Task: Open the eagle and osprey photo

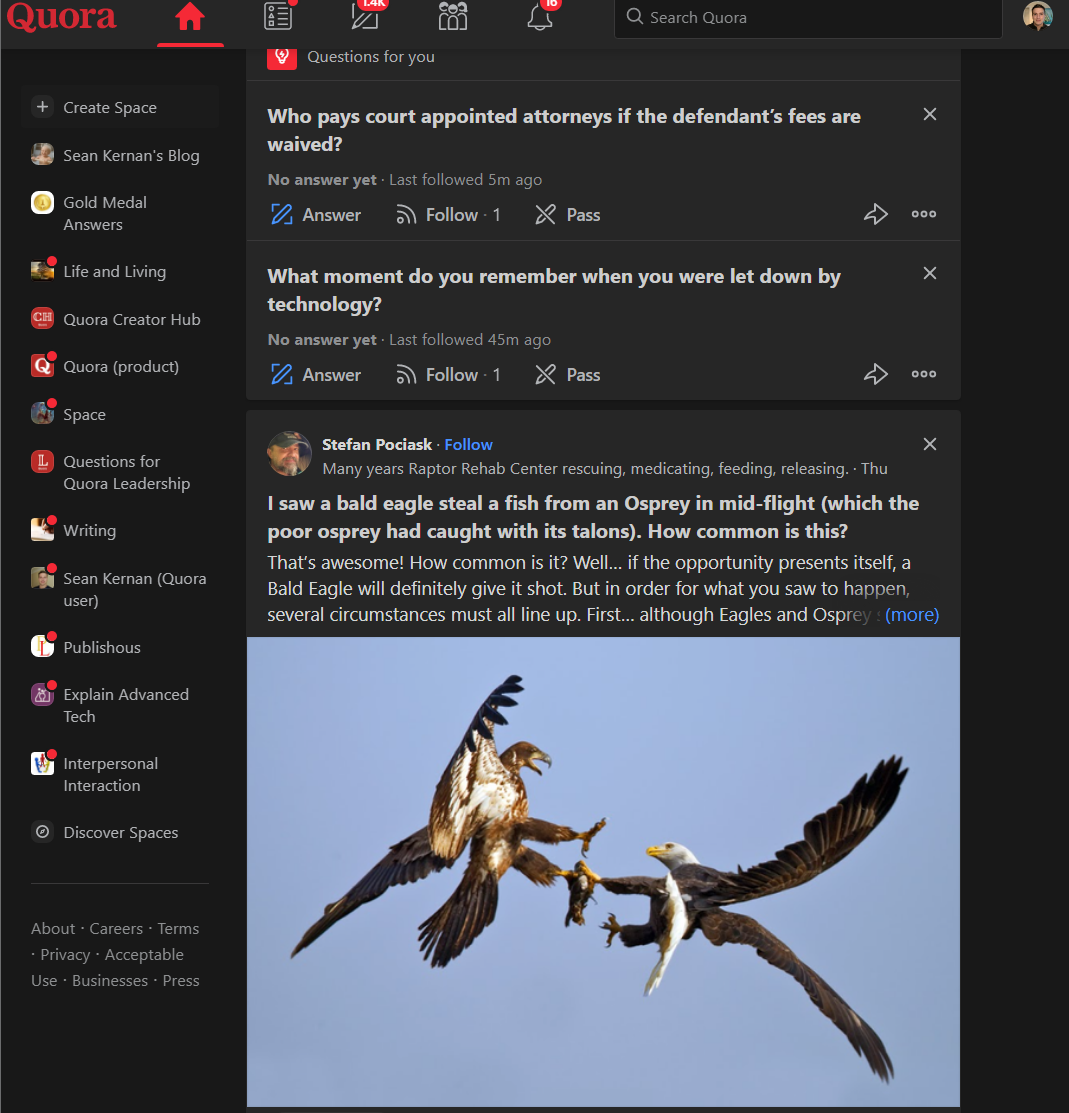Action: pyautogui.click(x=603, y=872)
